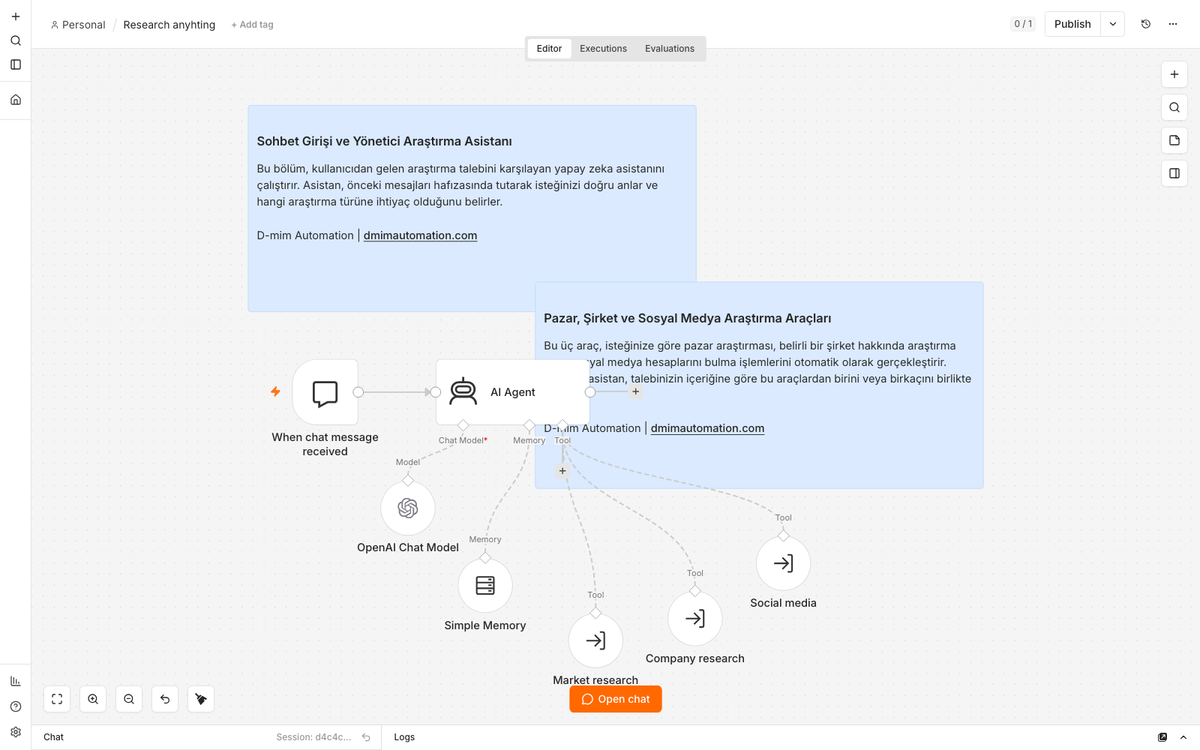Toggle the right side panel icon

[x=1174, y=173]
